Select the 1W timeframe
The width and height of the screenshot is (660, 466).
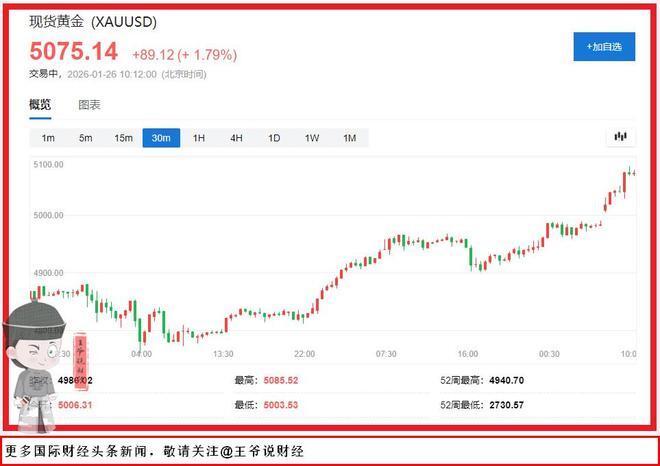coord(312,138)
